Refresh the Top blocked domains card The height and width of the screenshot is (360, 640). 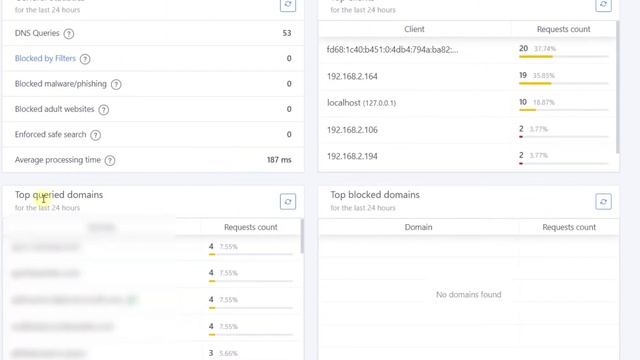(603, 202)
